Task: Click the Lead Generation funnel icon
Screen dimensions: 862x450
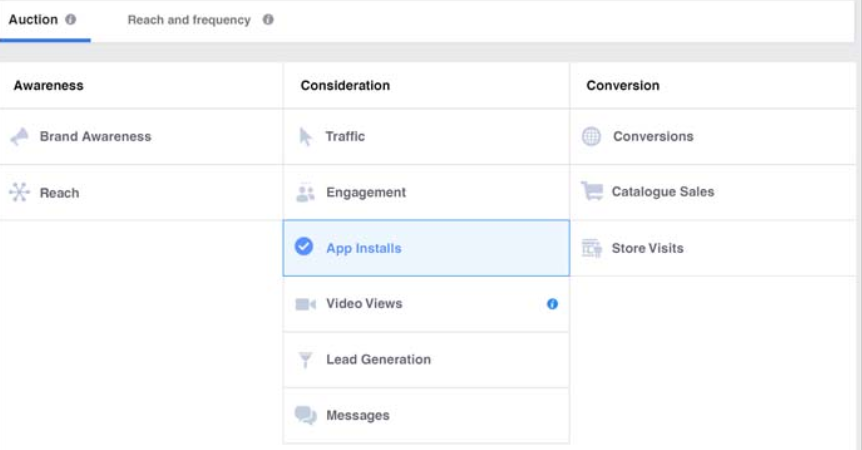Action: tap(306, 360)
